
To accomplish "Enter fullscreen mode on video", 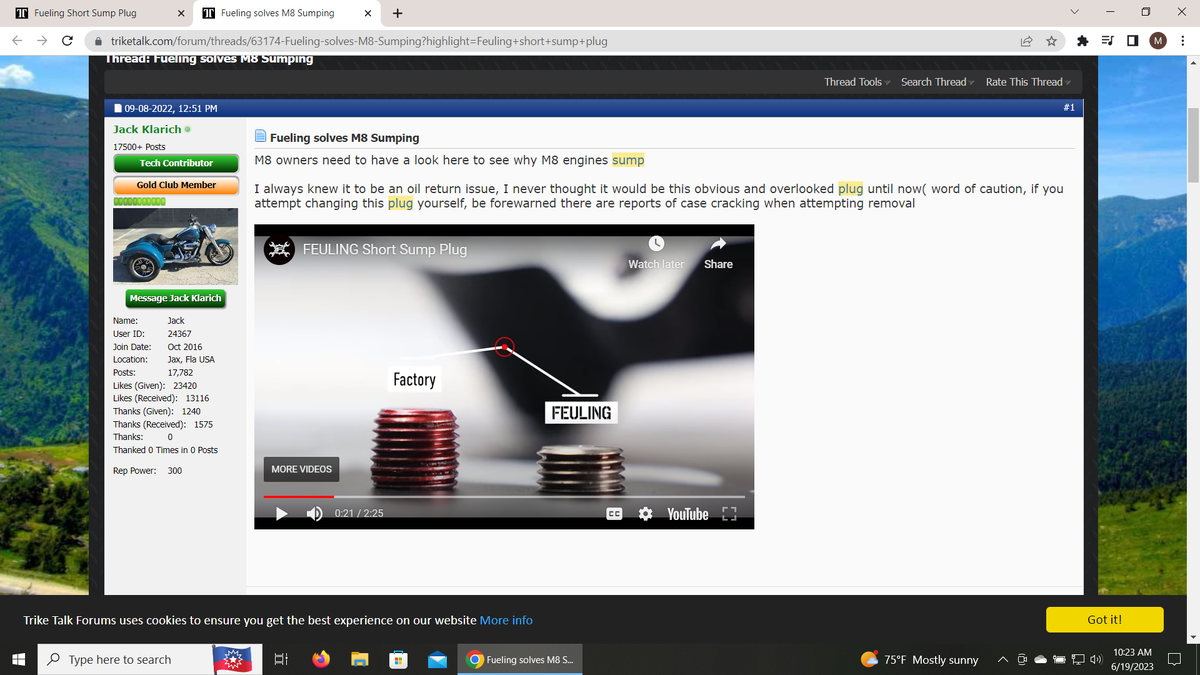I will click(729, 514).
